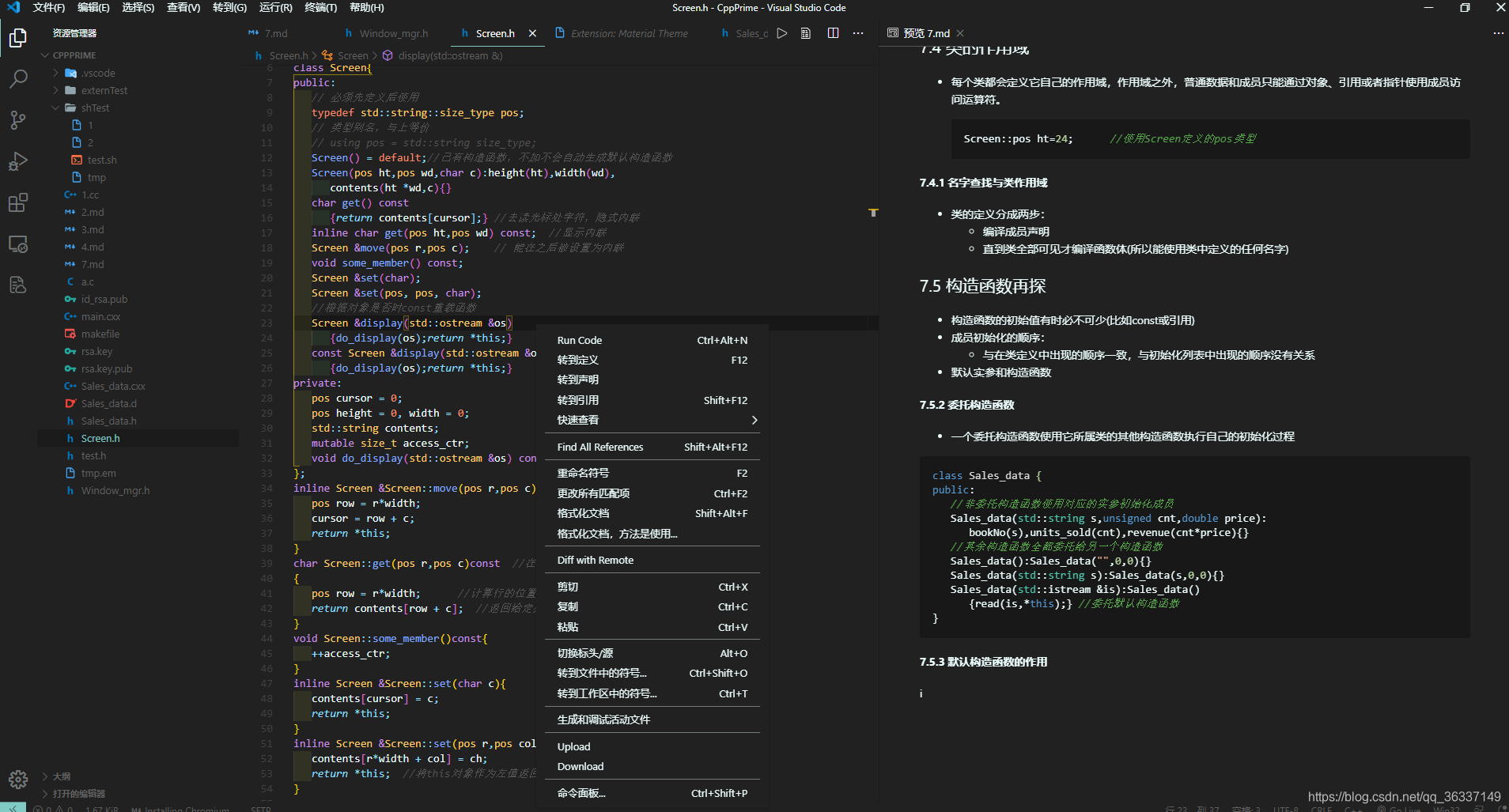The width and height of the screenshot is (1509, 812).
Task: Choose Find All References in context menu
Action: point(652,447)
